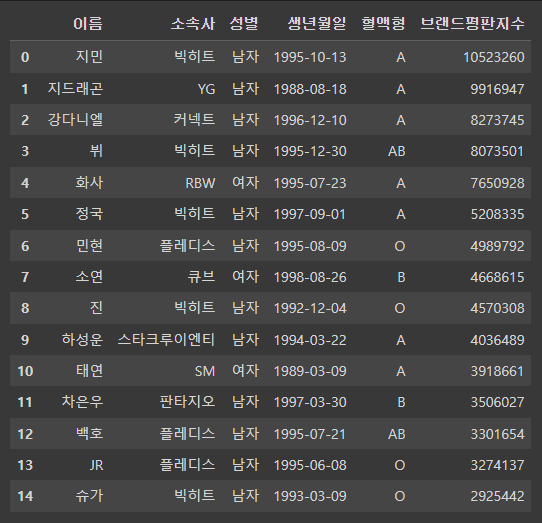Select the name cell 화사

89,183
